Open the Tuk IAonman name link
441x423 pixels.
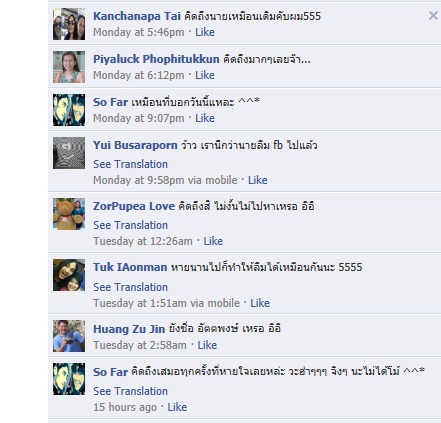click(x=130, y=267)
